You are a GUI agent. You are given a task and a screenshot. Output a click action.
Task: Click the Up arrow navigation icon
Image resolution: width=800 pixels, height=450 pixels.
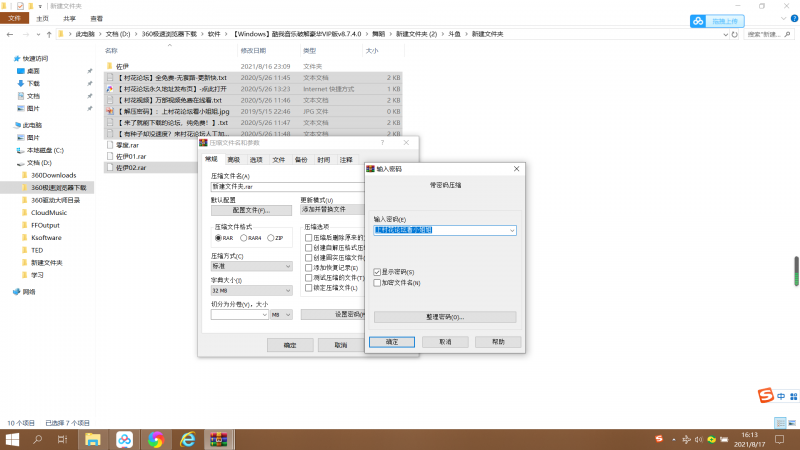click(47, 34)
